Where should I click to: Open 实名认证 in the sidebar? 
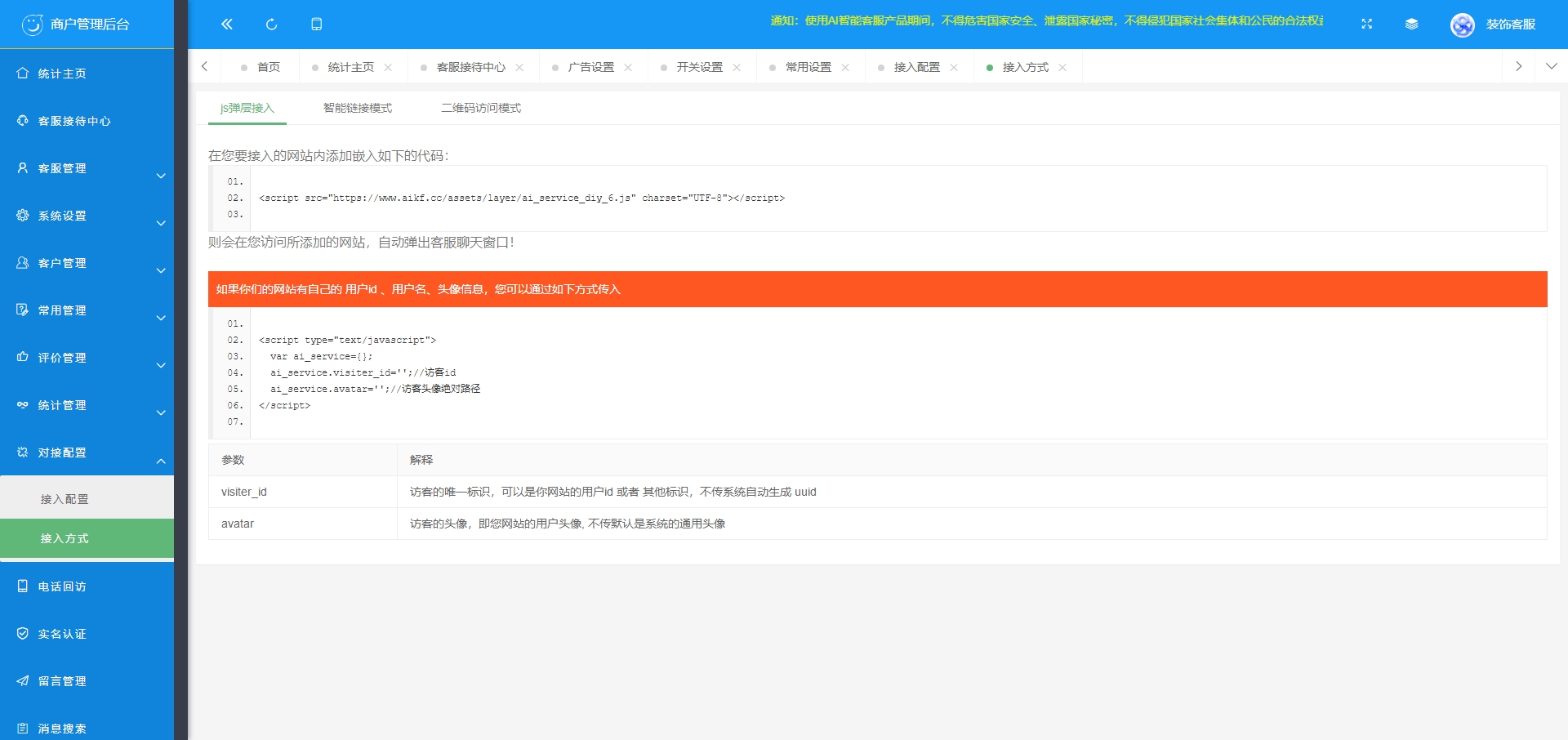pos(62,634)
